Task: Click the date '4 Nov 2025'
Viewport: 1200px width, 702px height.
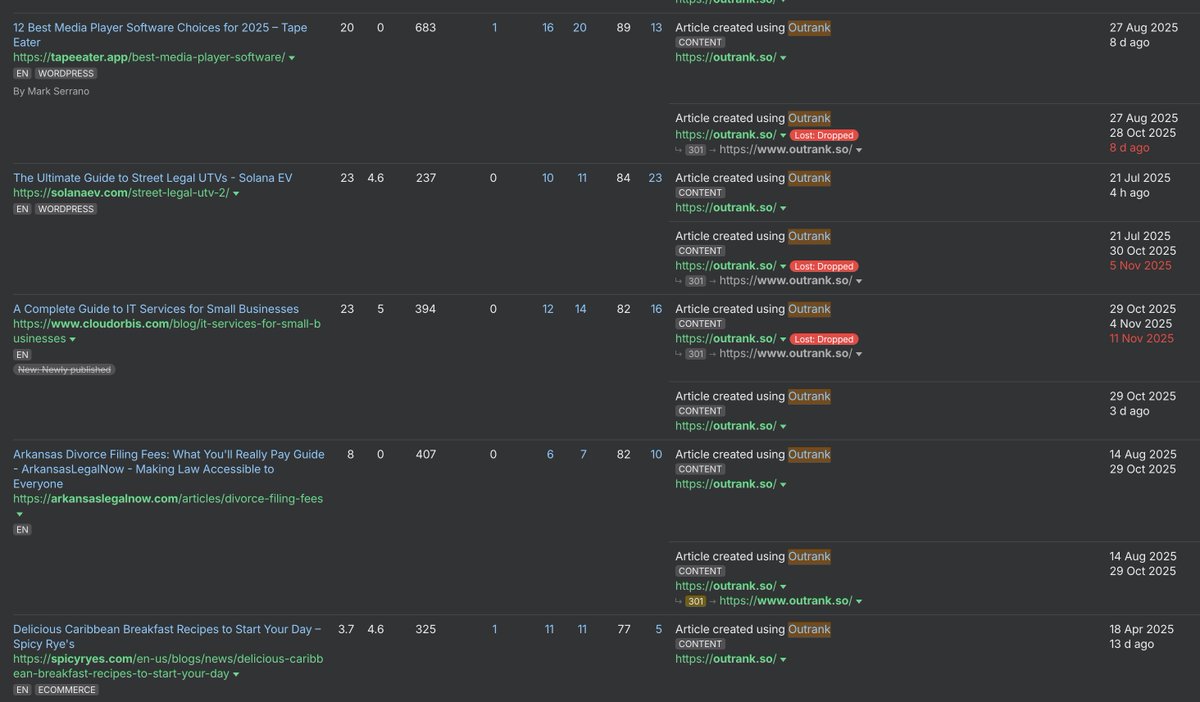Action: pyautogui.click(x=1140, y=324)
